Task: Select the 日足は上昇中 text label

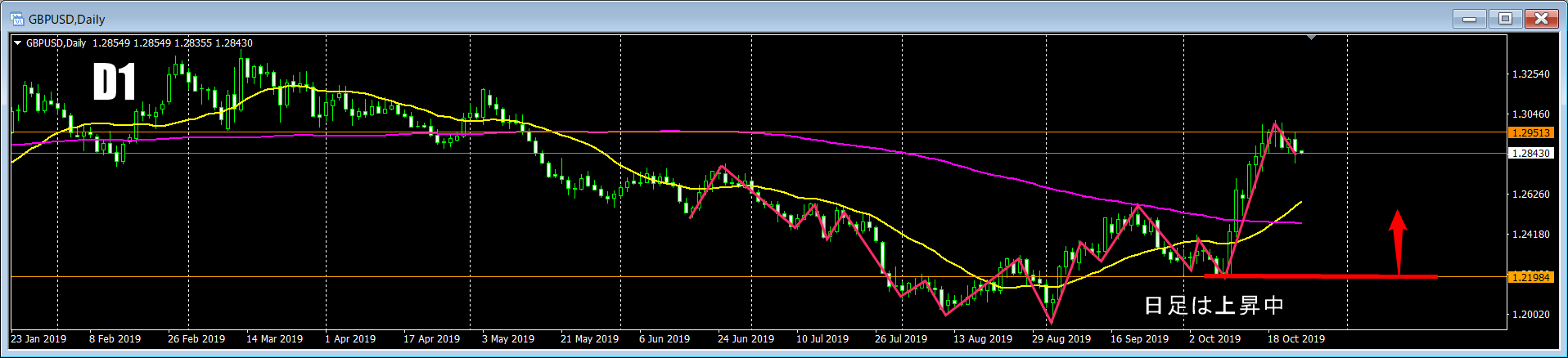Action: click(1214, 305)
